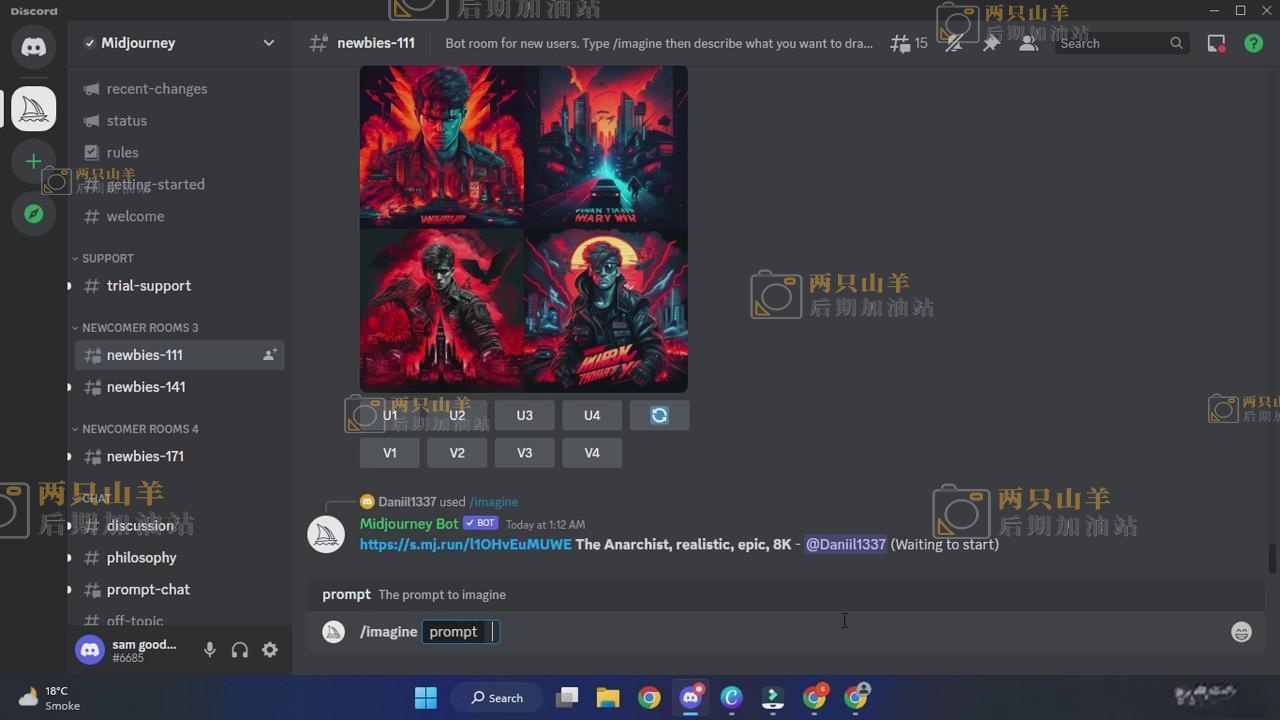Screen dimensions: 1280x720
Task: Toggle the member list icon
Action: tap(1028, 43)
